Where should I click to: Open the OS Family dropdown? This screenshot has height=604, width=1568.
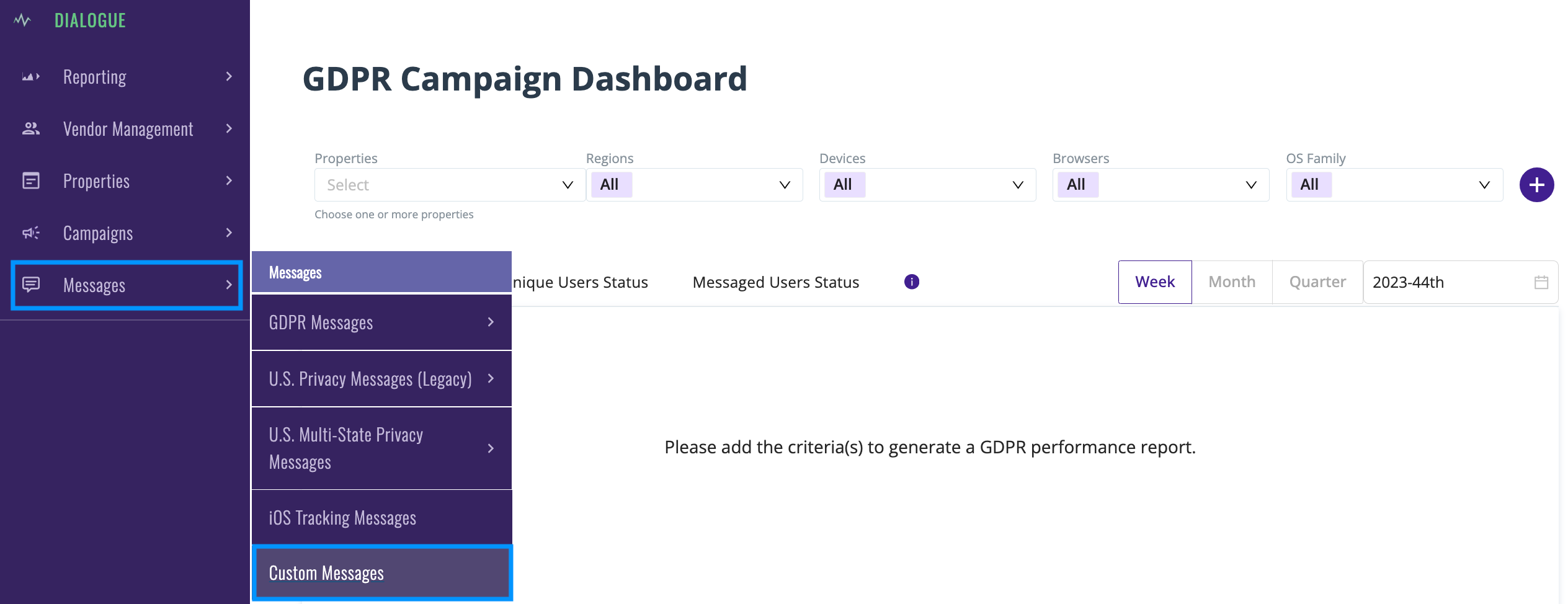pyautogui.click(x=1394, y=185)
